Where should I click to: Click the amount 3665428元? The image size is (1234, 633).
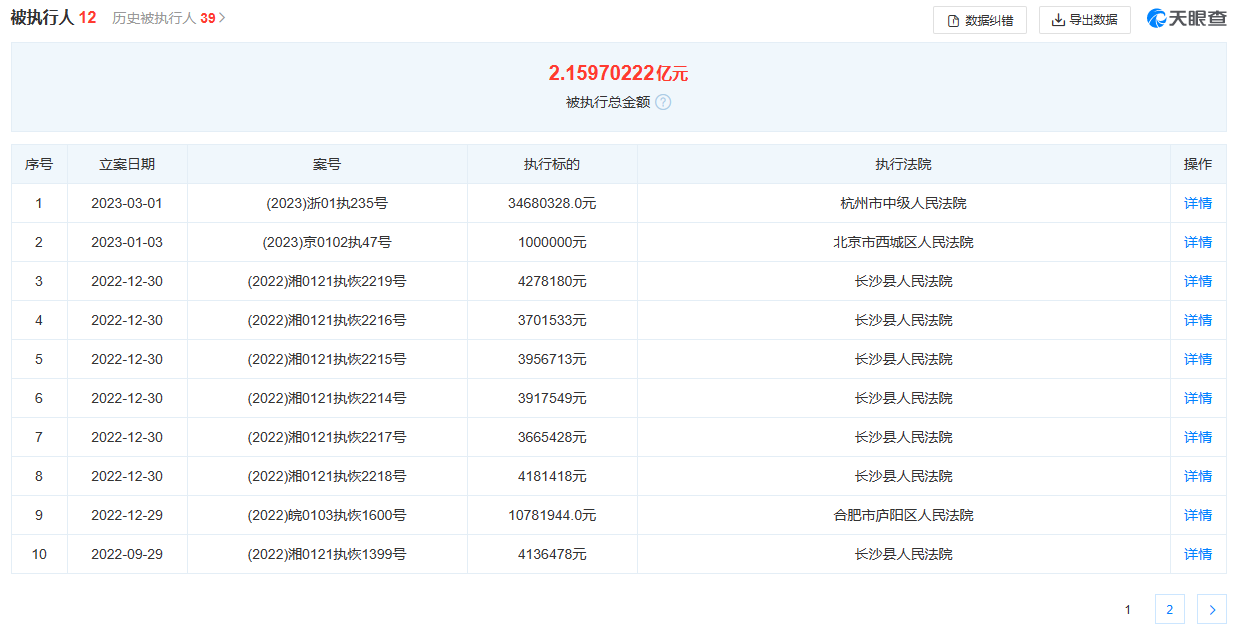[552, 437]
